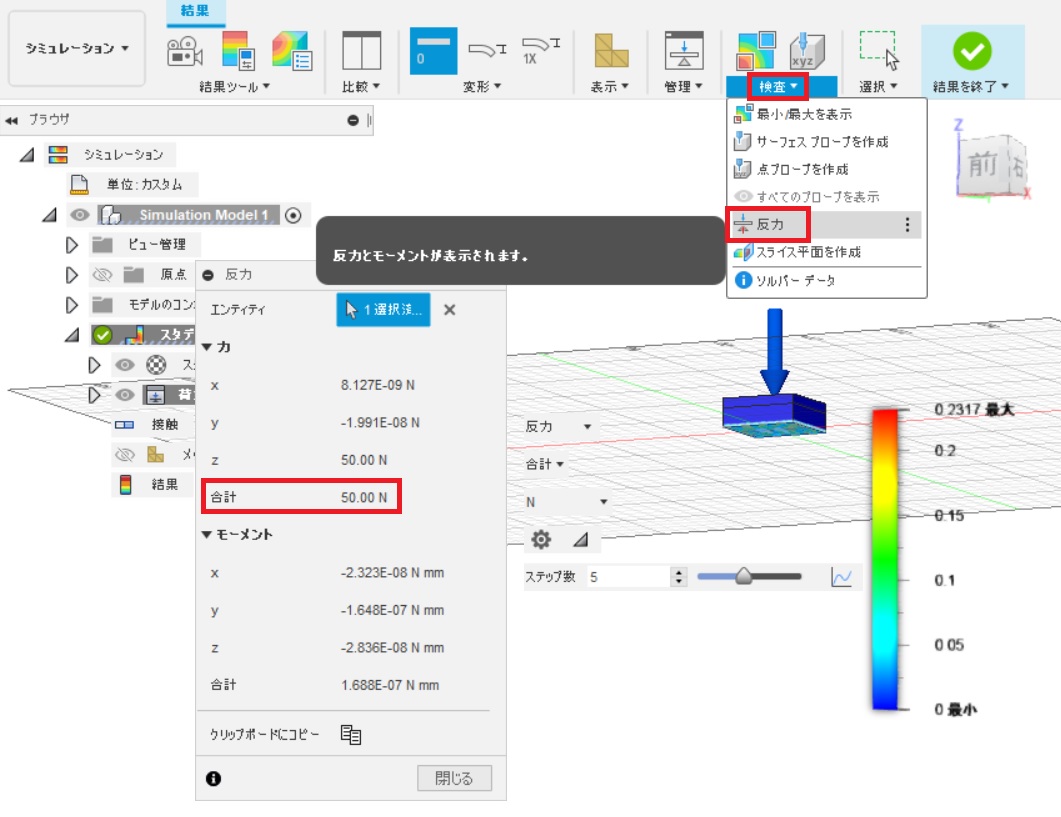1061x817 pixels.
Task: Show the hidden 原点 folder
Action: (101, 274)
